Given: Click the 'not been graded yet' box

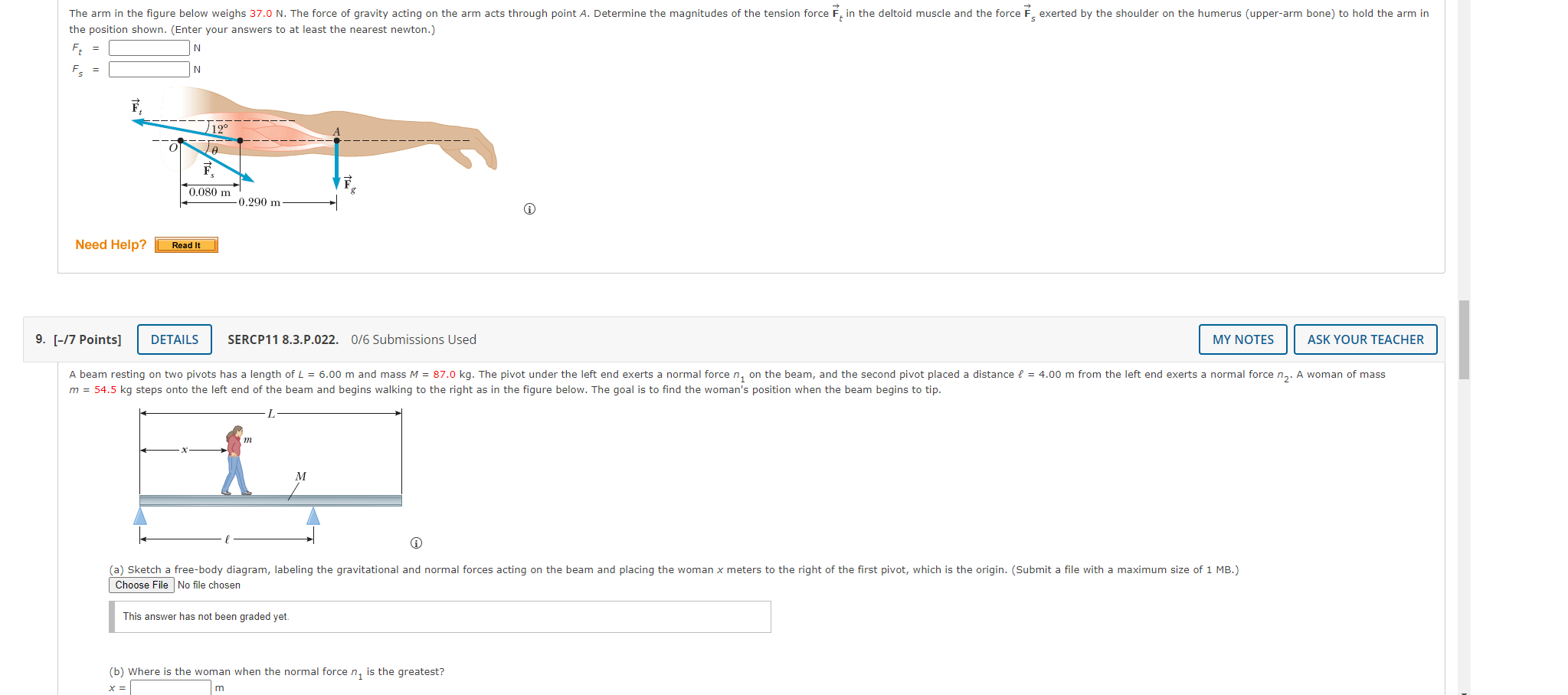Looking at the screenshot, I should pyautogui.click(x=440, y=617).
